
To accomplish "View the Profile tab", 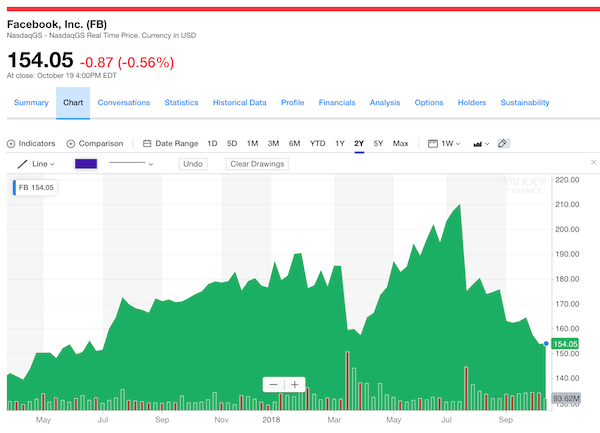I will (x=292, y=103).
